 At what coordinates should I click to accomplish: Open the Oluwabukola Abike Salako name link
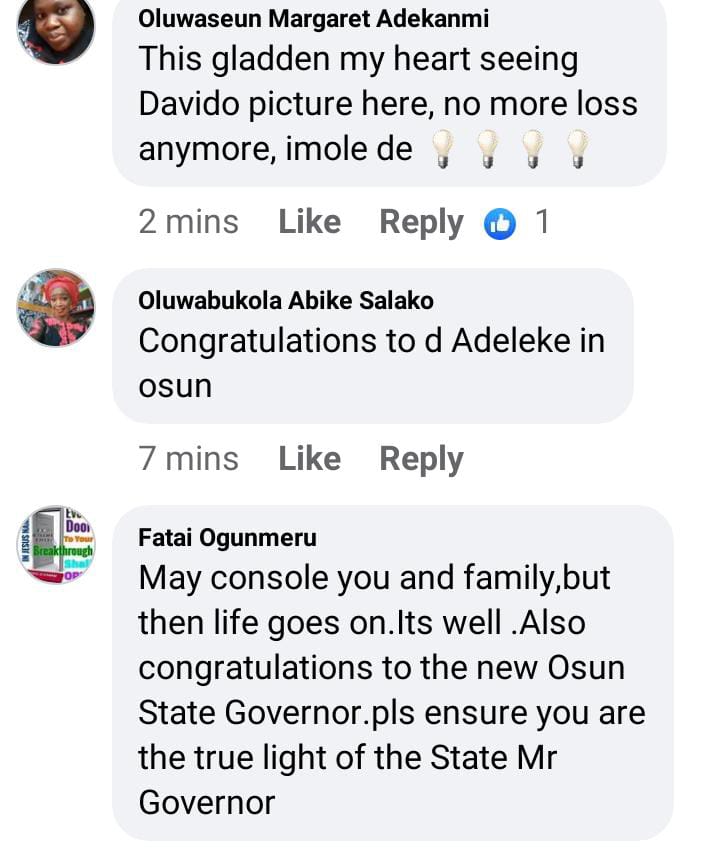(286, 300)
